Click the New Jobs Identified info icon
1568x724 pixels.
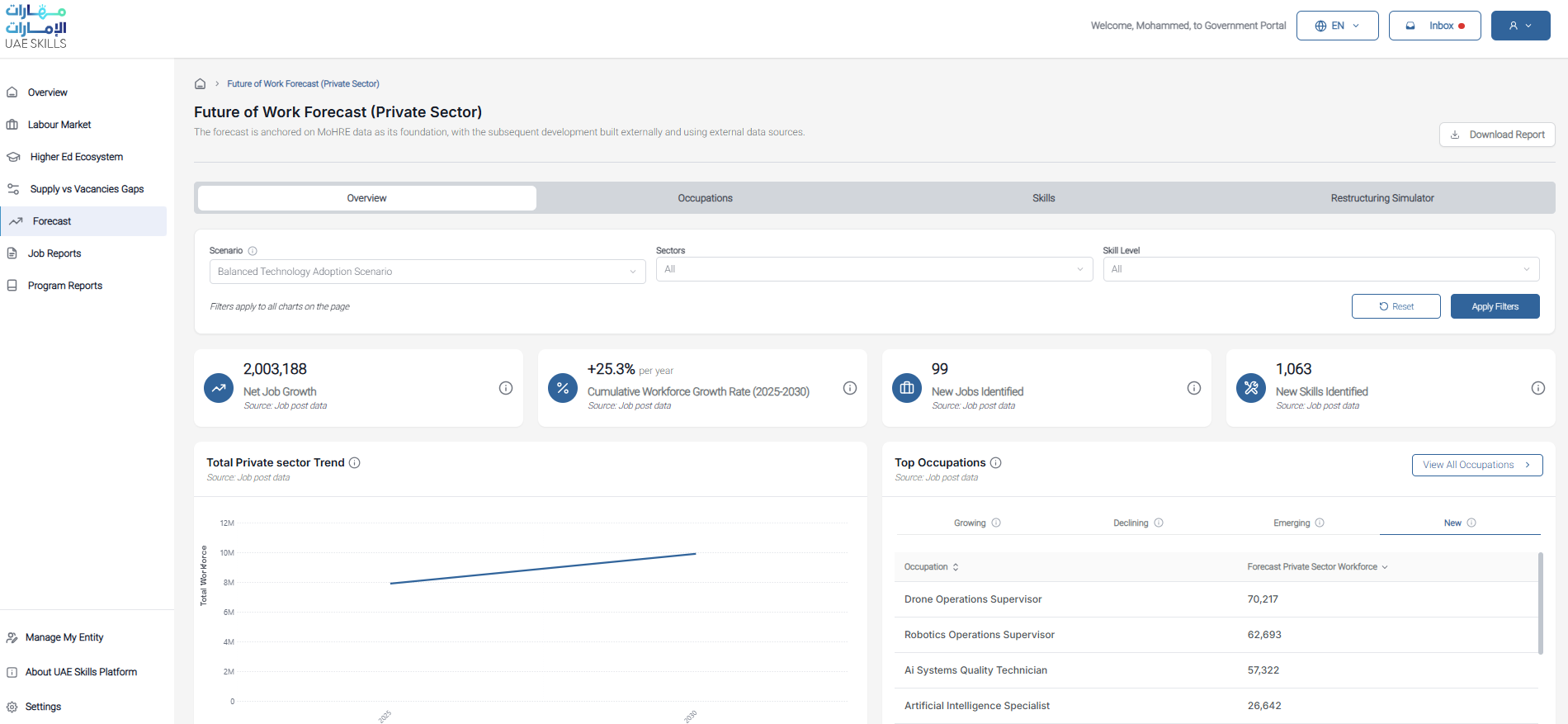[x=1194, y=388]
